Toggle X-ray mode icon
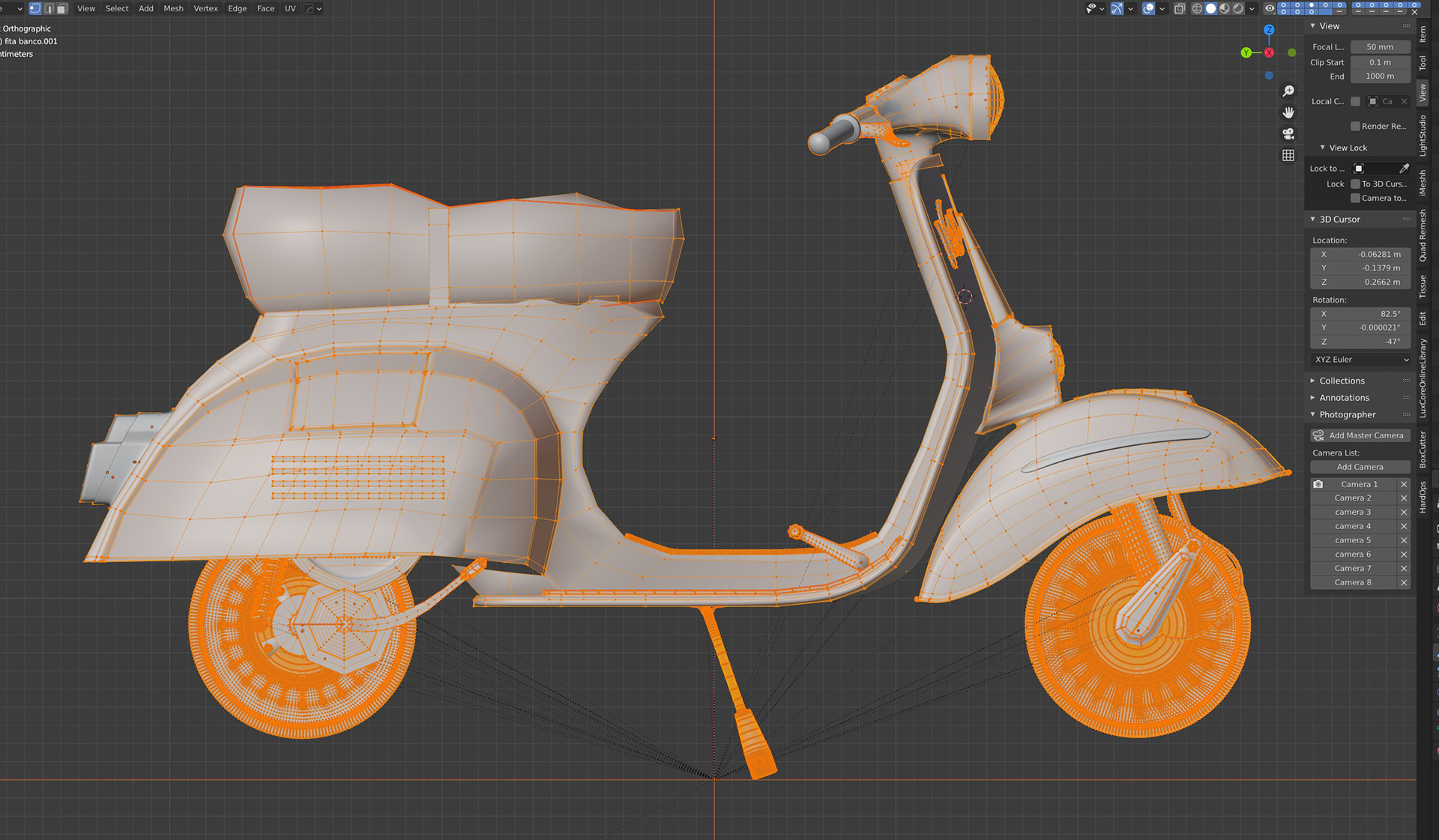The image size is (1439, 840). tap(1179, 9)
